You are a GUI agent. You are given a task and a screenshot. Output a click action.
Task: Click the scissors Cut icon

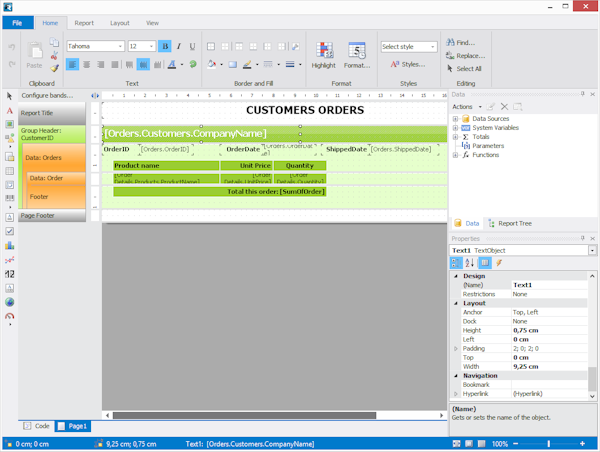pyautogui.click(x=54, y=55)
